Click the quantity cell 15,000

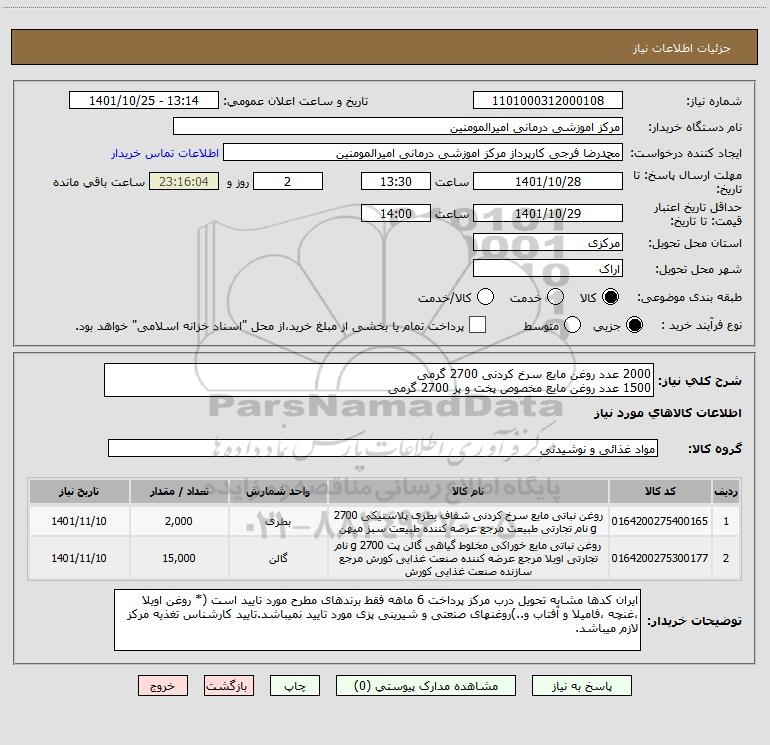(x=179, y=558)
